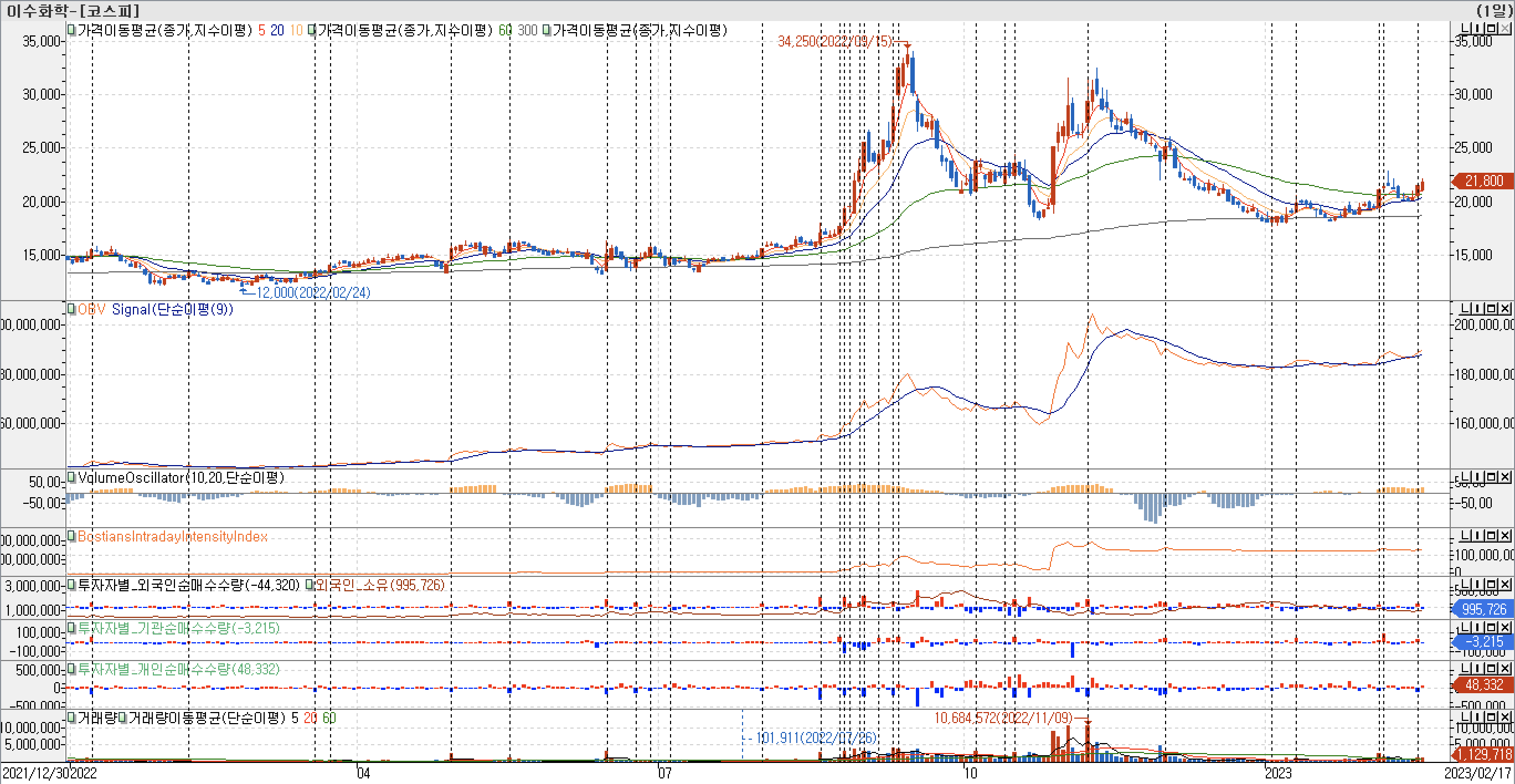
Task: Close the OBV Signal indicator panel
Action: 1505,309
